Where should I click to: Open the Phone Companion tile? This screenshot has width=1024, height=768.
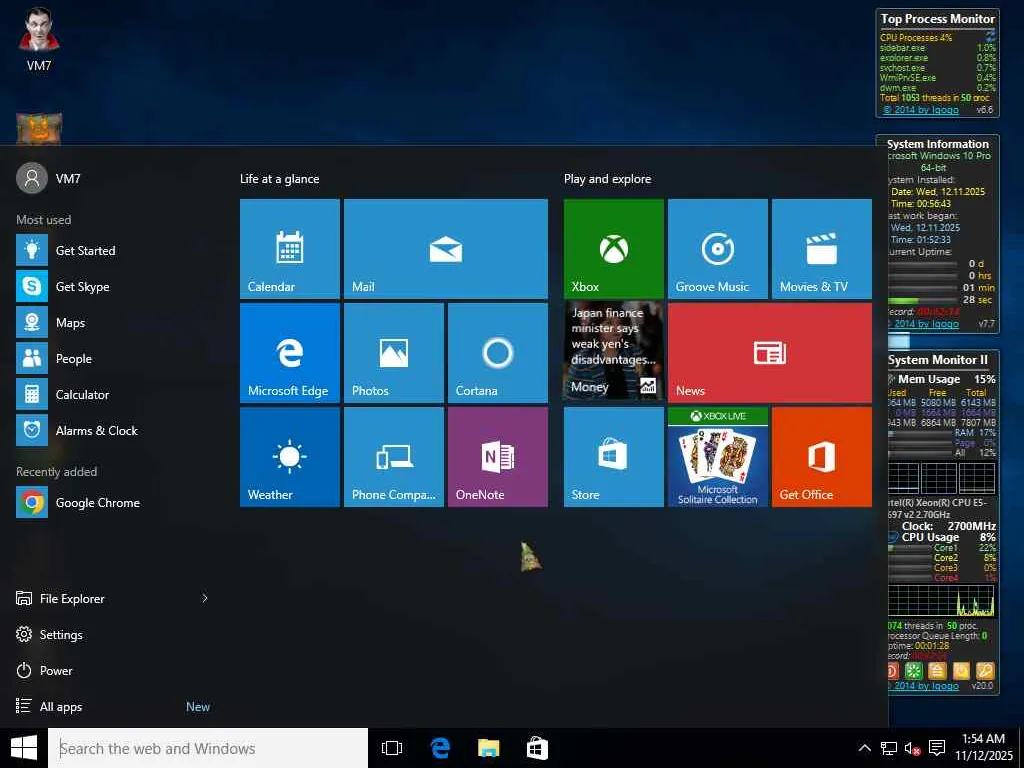click(x=394, y=456)
